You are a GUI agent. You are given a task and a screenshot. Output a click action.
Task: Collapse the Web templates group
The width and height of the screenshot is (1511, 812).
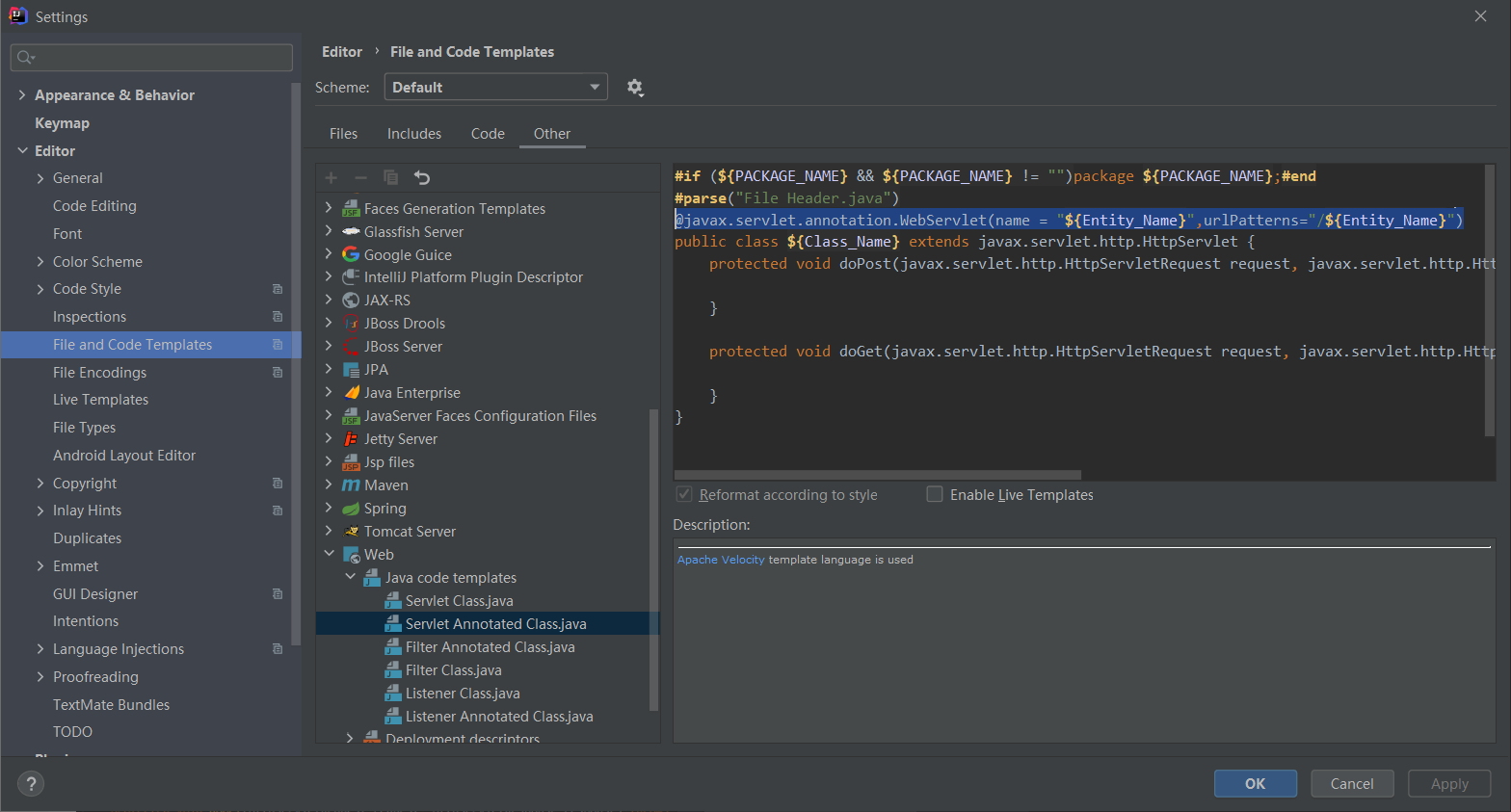329,554
